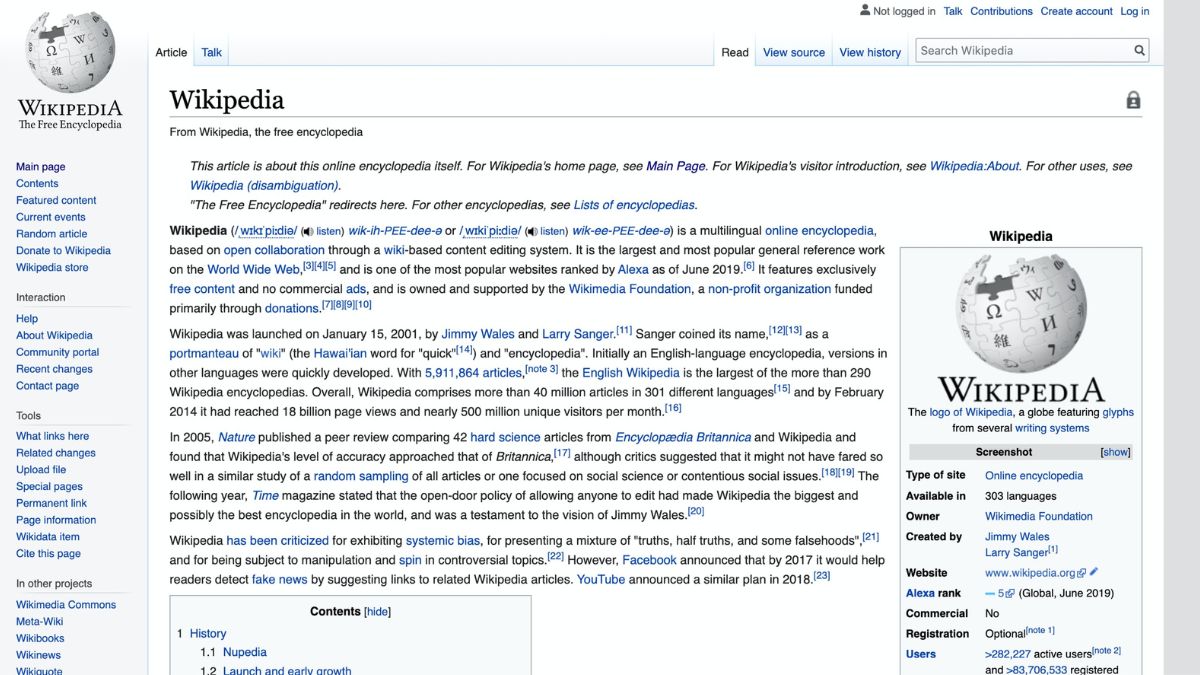Click the not-logged-in user icon
This screenshot has width=1200, height=675.
[865, 11]
